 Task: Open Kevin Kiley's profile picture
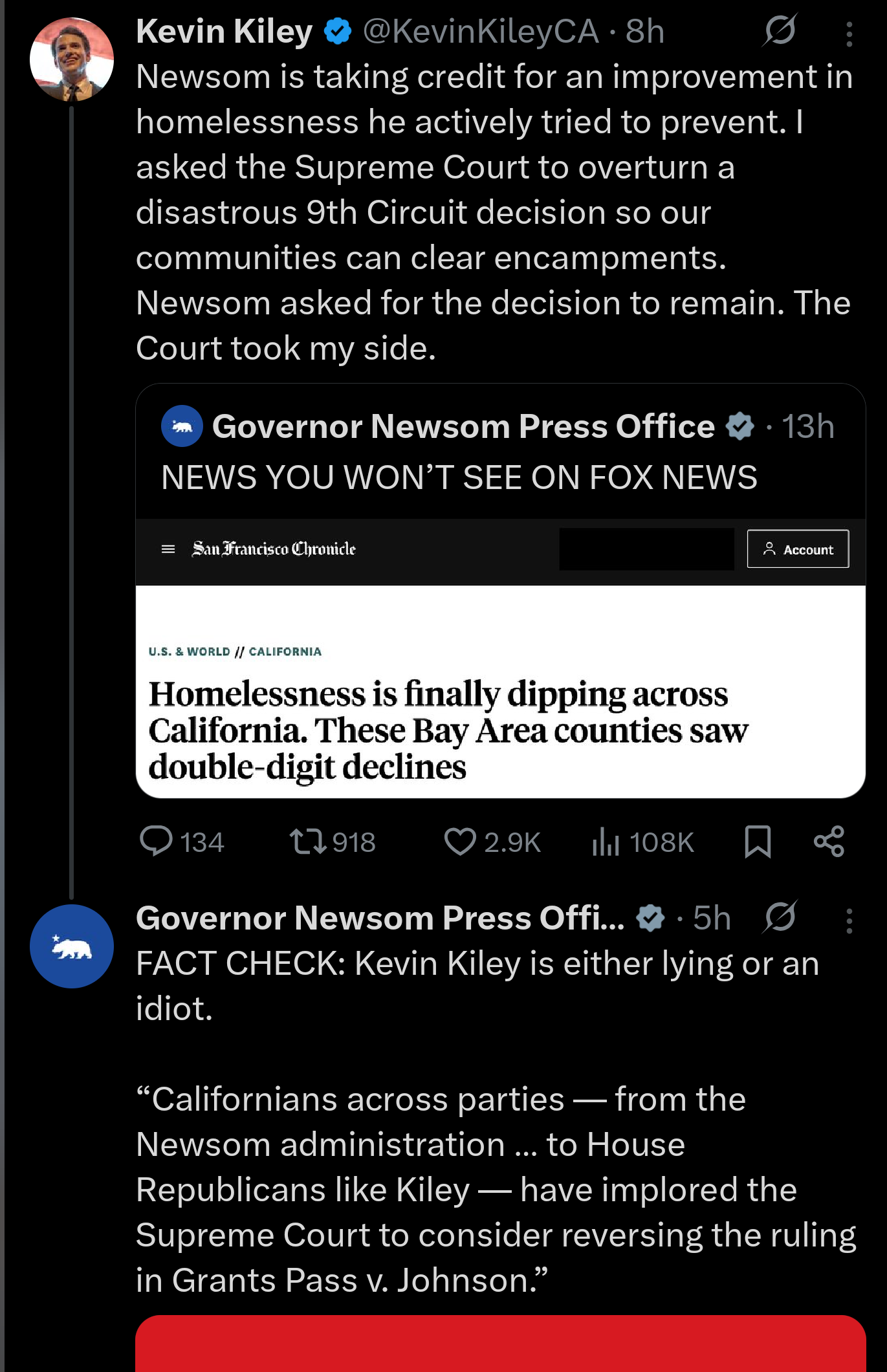pyautogui.click(x=72, y=60)
